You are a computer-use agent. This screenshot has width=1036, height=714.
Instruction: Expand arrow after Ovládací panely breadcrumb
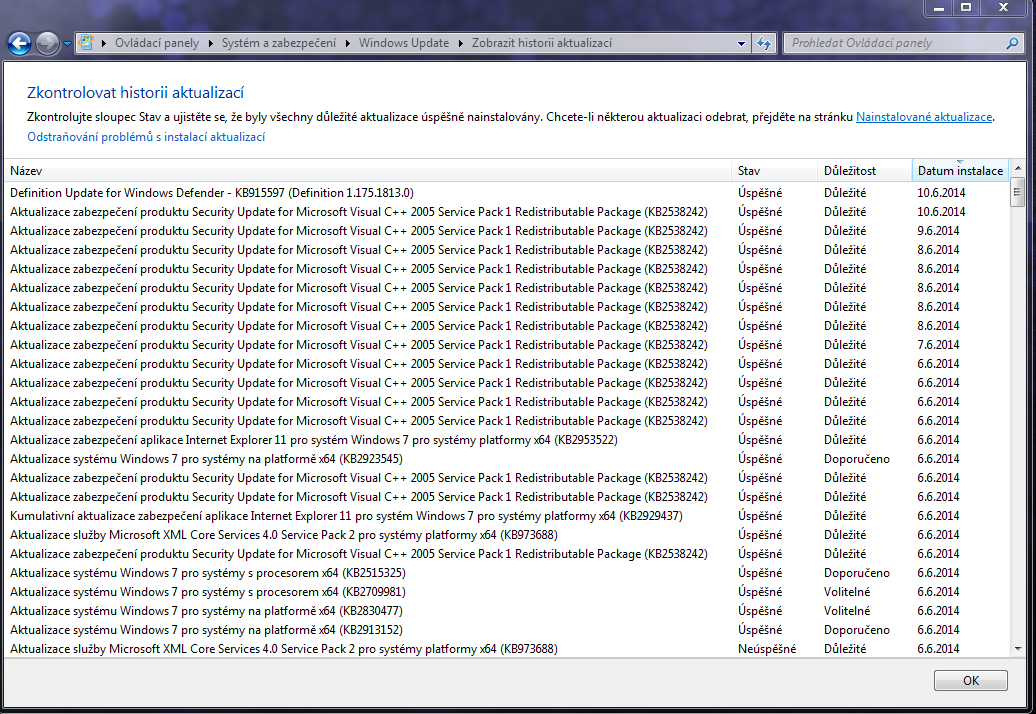[x=211, y=44]
